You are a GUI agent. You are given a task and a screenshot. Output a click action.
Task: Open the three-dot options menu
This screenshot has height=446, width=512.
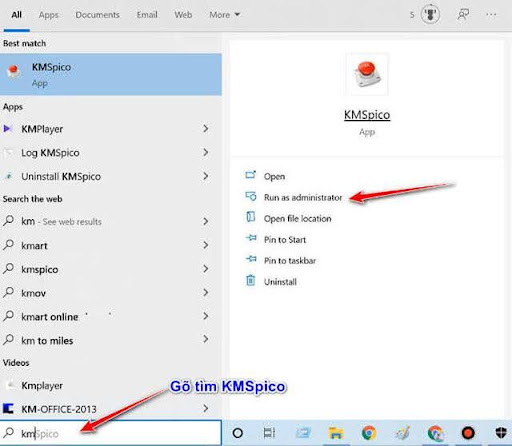pyautogui.click(x=491, y=15)
